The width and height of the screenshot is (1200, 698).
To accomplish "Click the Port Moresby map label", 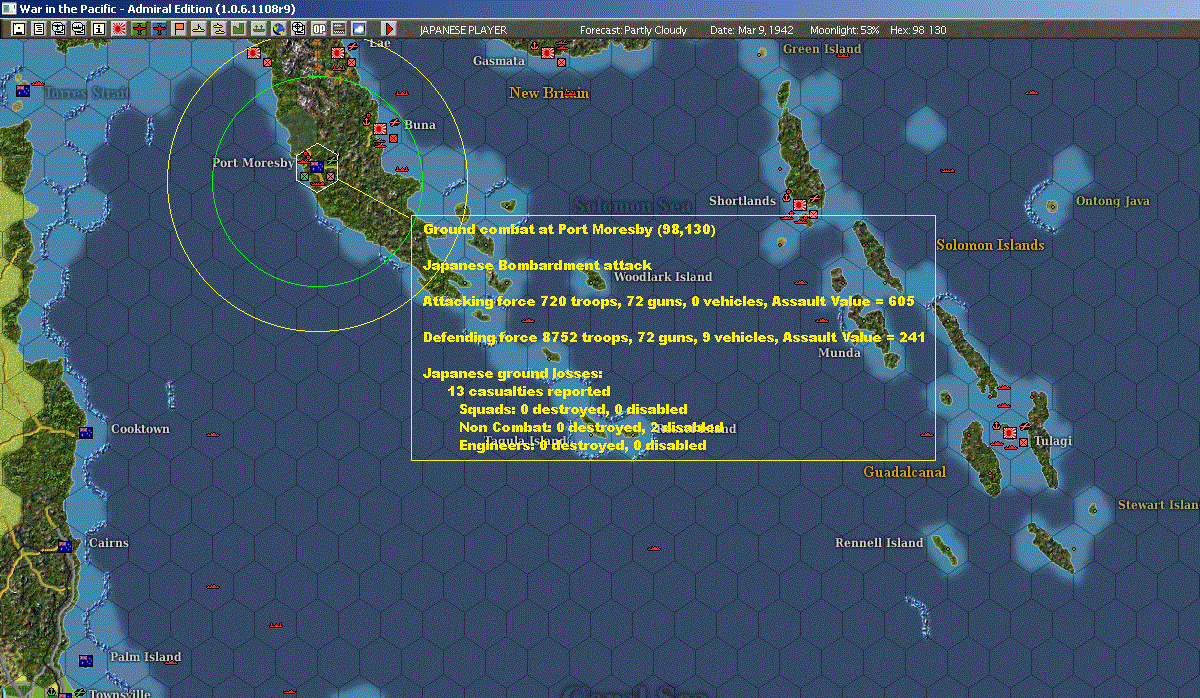I will (x=253, y=163).
